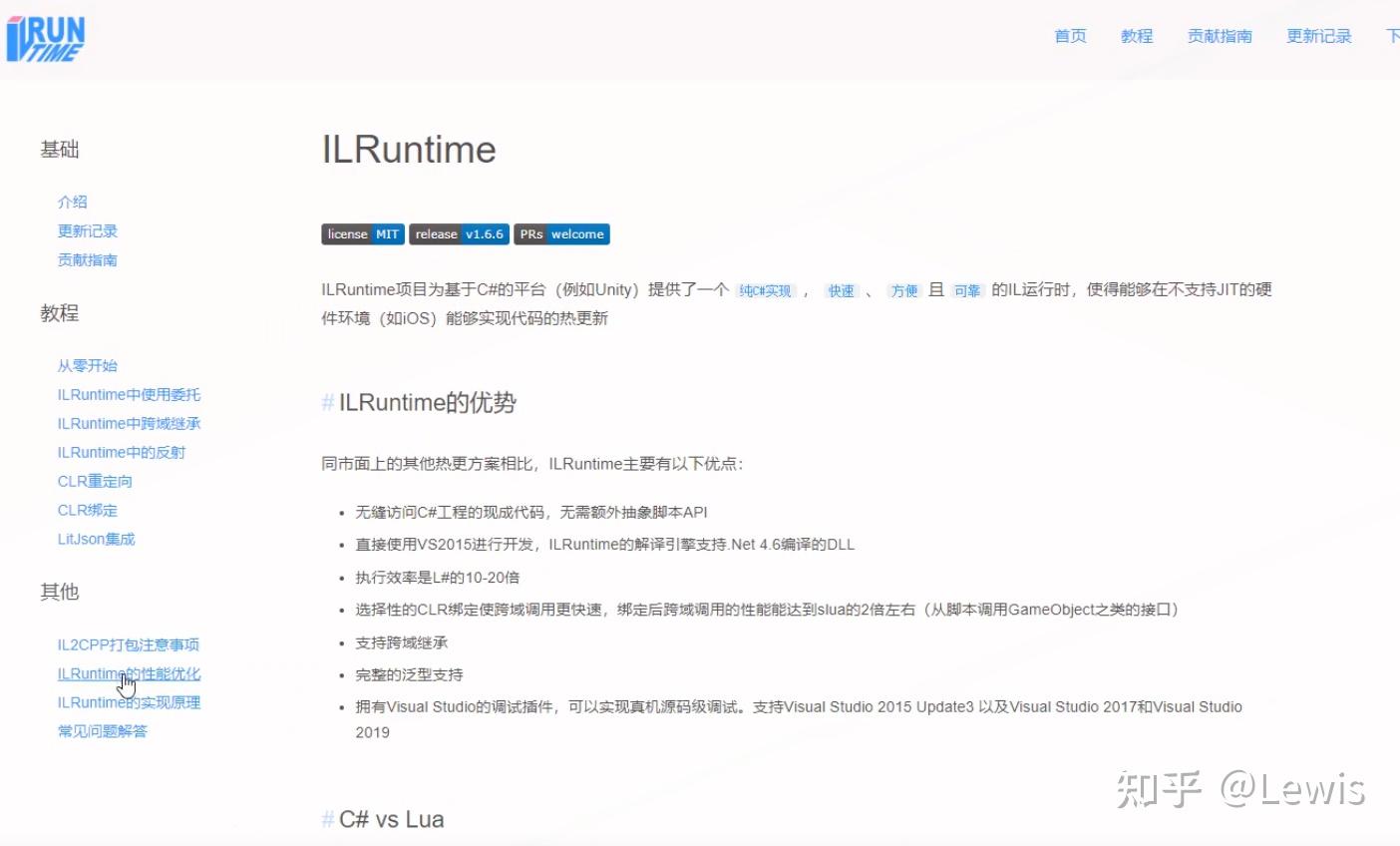Screen dimensions: 1400x846
Task: Click the MIT license badge
Action: tap(362, 233)
